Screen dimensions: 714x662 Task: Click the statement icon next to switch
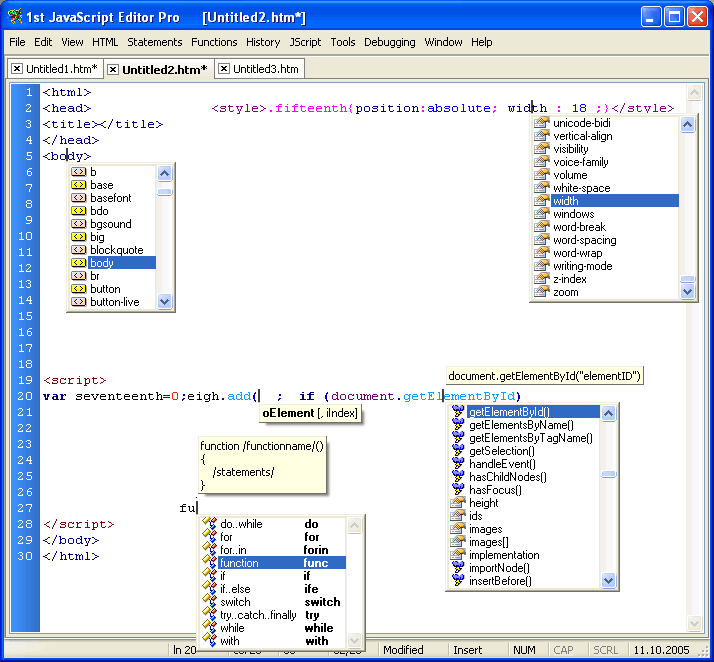pos(209,601)
